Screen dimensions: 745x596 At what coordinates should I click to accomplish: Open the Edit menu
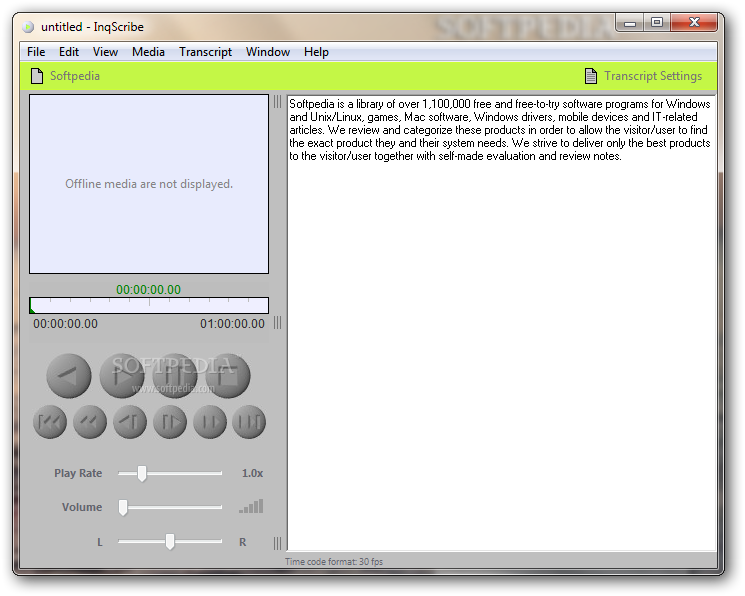pos(69,52)
